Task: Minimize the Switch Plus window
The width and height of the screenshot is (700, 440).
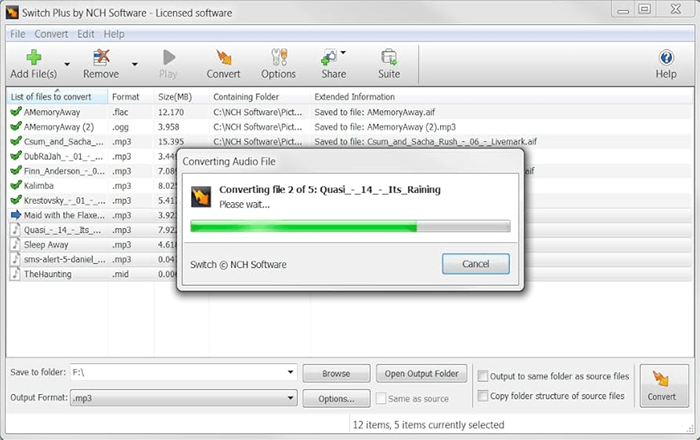Action: (623, 10)
